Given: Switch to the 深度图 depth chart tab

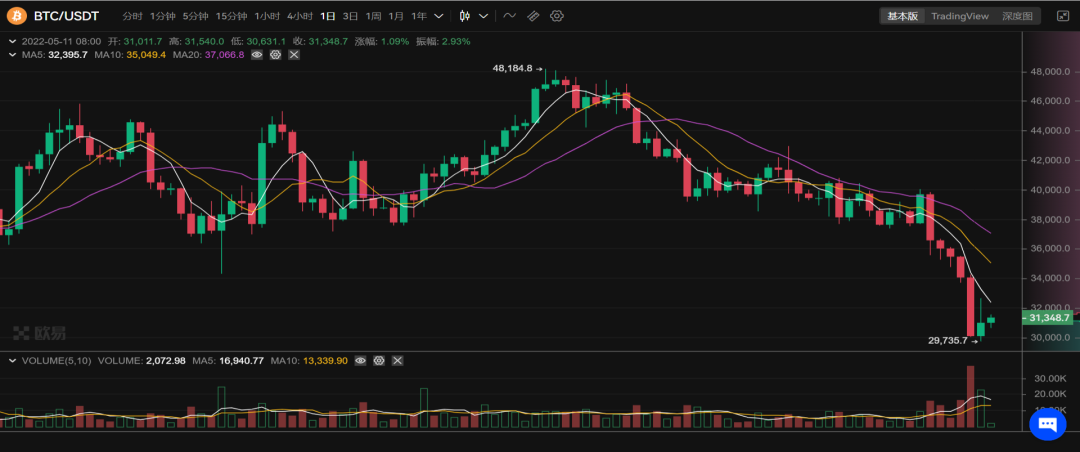Looking at the screenshot, I should pos(1018,16).
